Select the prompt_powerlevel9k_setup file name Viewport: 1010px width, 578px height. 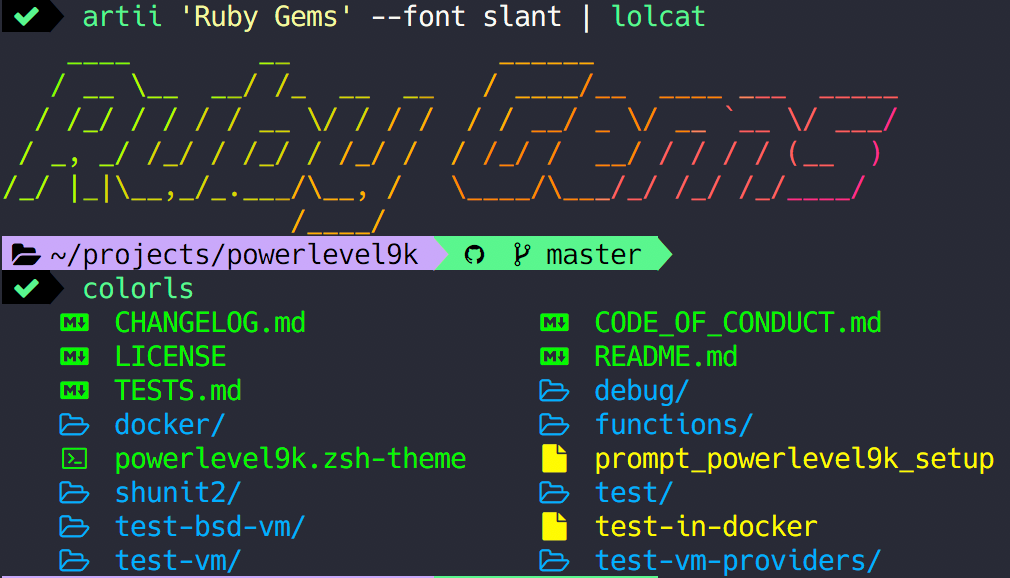point(794,459)
